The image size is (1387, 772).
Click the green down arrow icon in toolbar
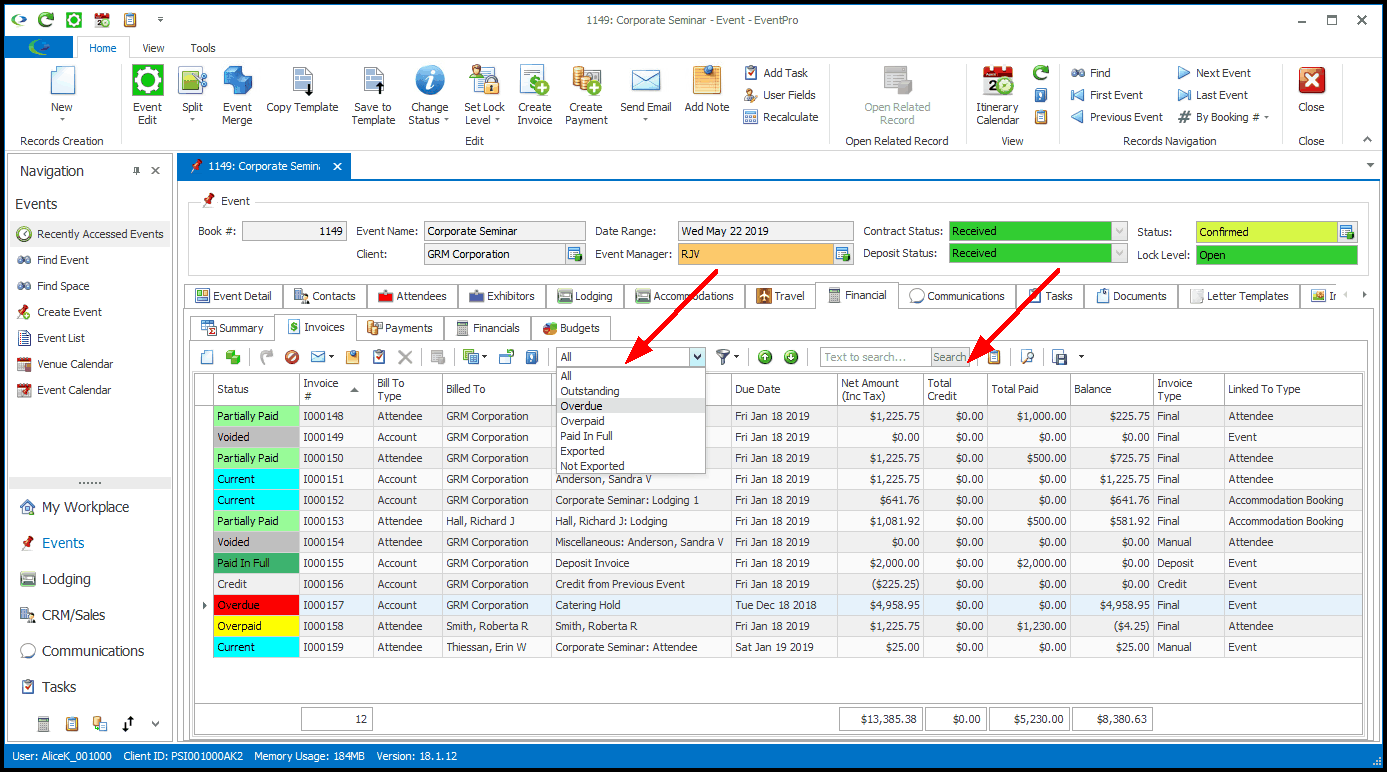[791, 357]
